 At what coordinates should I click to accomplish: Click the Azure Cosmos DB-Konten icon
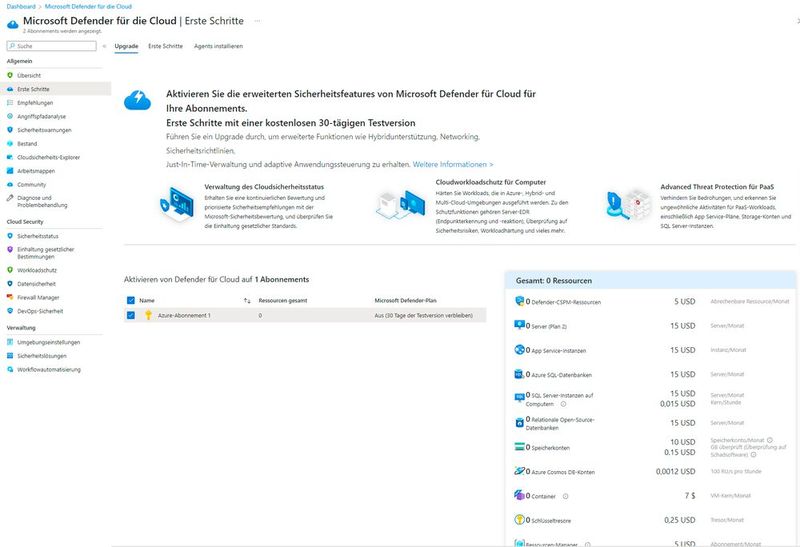[519, 471]
